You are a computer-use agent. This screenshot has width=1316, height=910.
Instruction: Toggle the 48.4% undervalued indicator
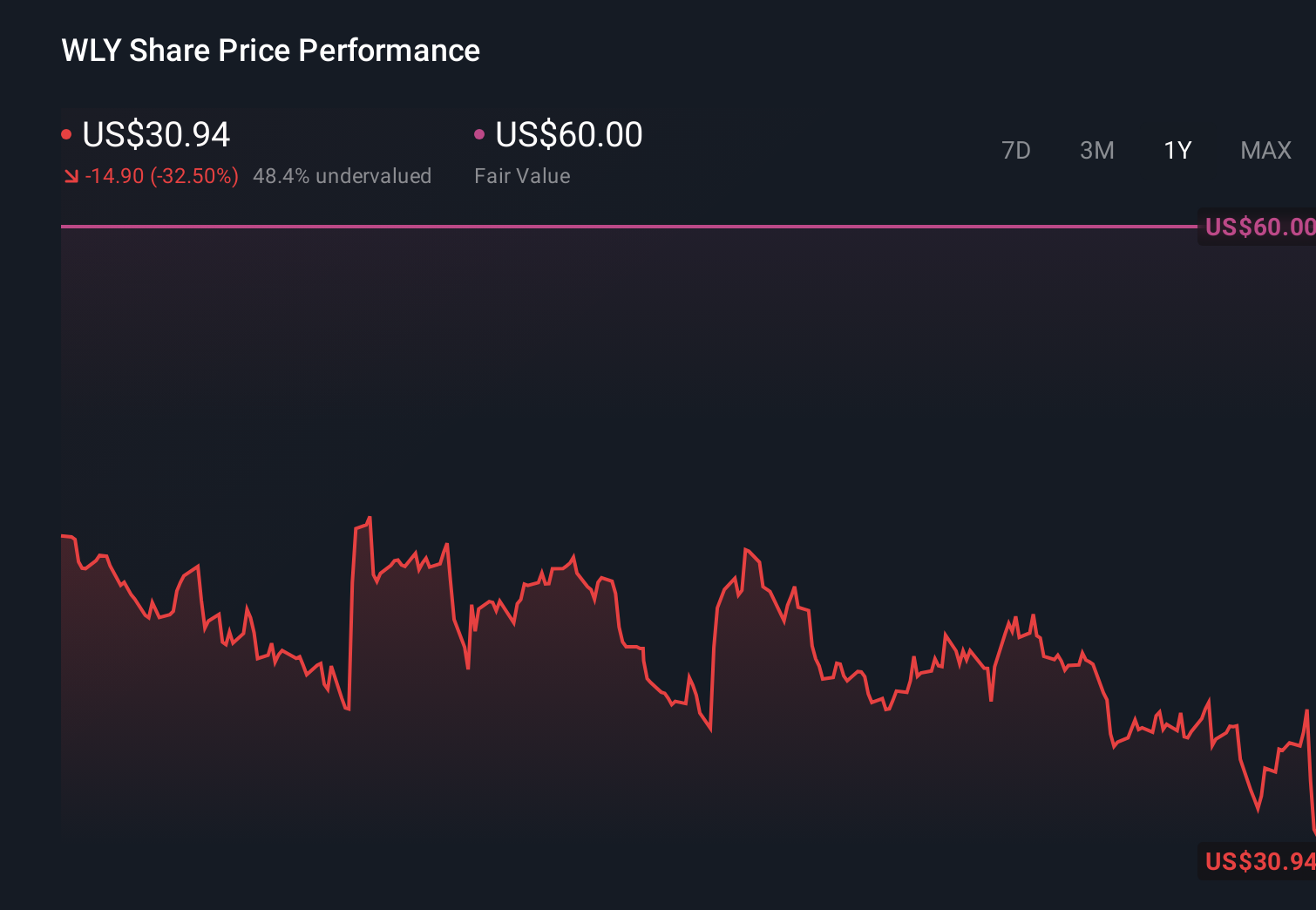342,175
